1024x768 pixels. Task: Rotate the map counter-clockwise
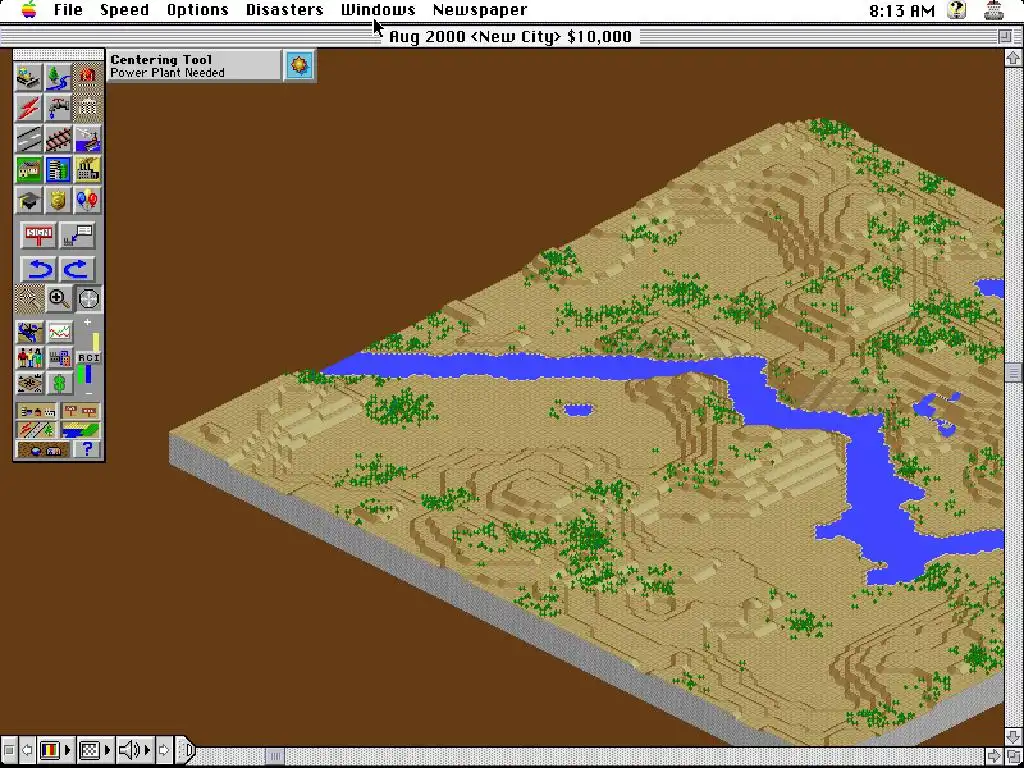click(x=38, y=268)
